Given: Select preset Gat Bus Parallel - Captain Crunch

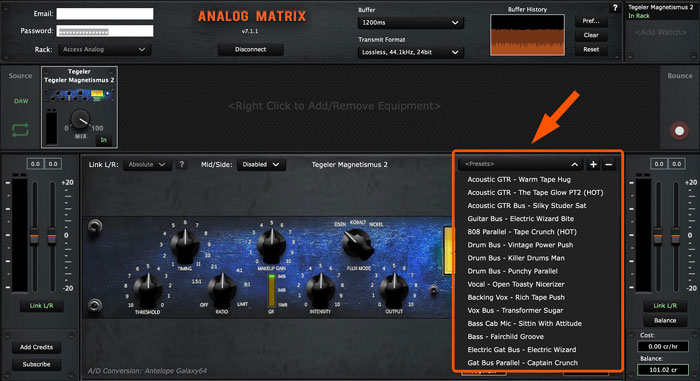Looking at the screenshot, I should point(522,363).
